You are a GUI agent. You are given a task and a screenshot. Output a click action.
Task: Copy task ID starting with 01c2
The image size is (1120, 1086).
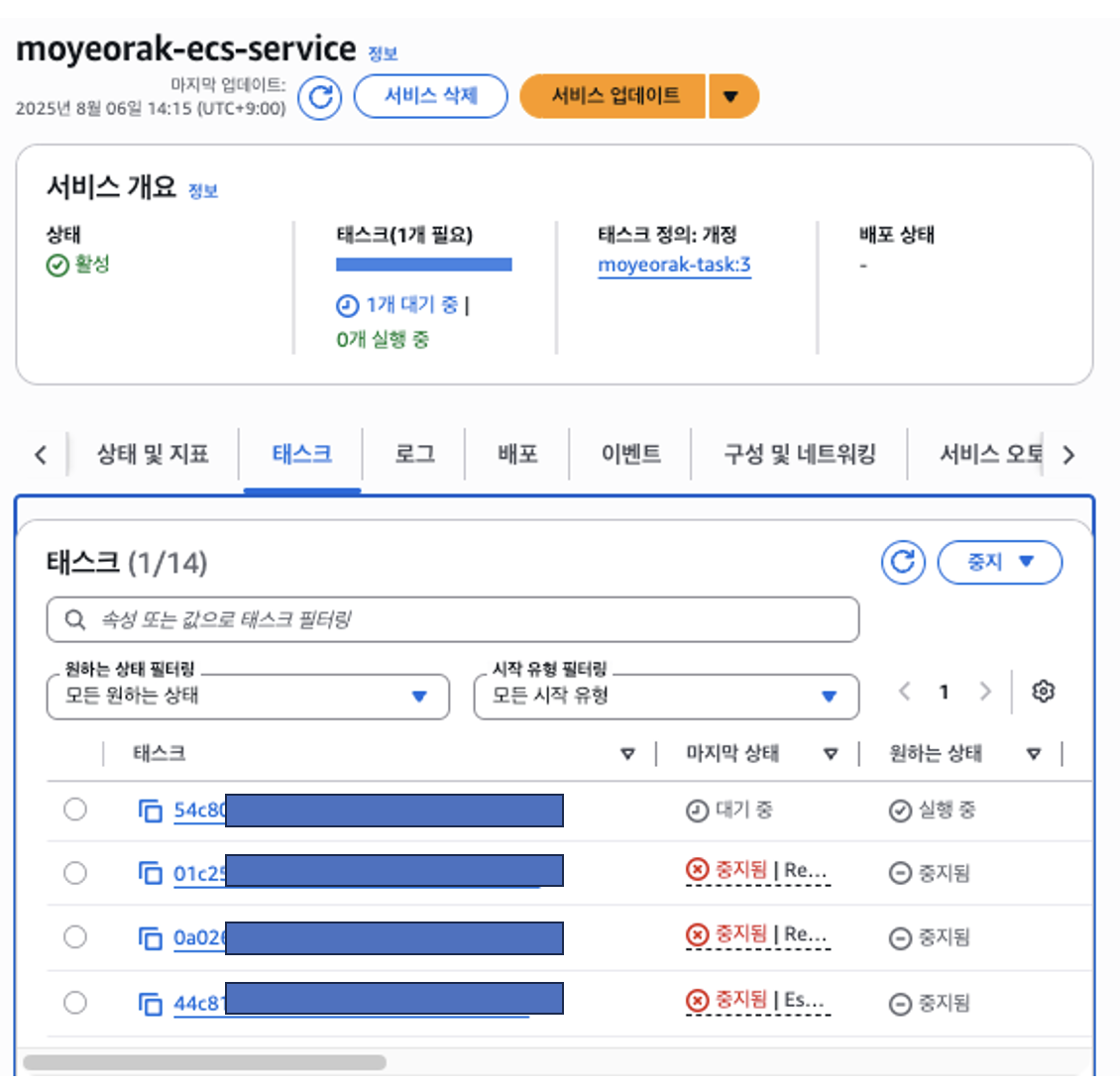(150, 873)
